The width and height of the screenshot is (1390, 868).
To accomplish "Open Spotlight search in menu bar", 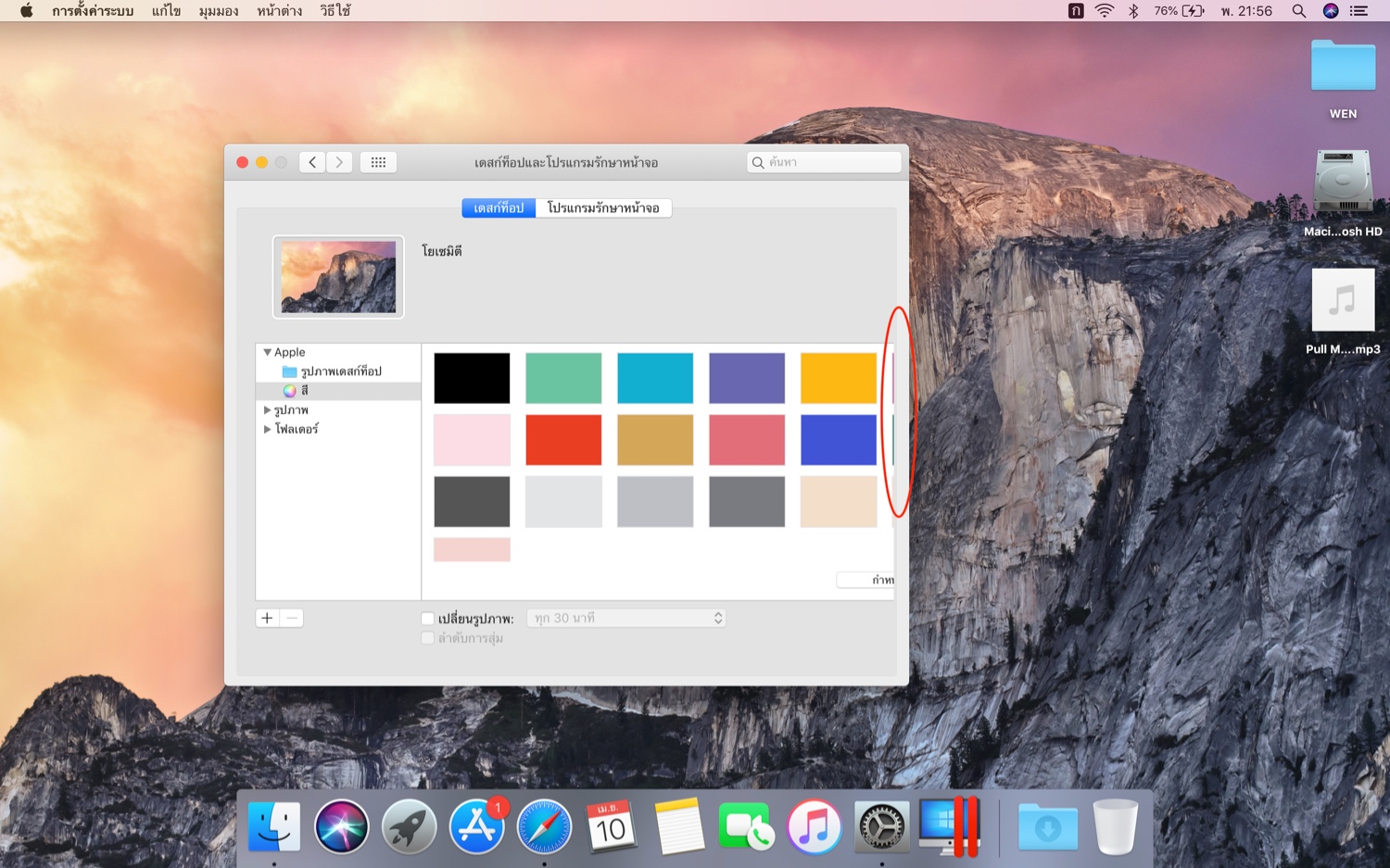I will click(1298, 11).
